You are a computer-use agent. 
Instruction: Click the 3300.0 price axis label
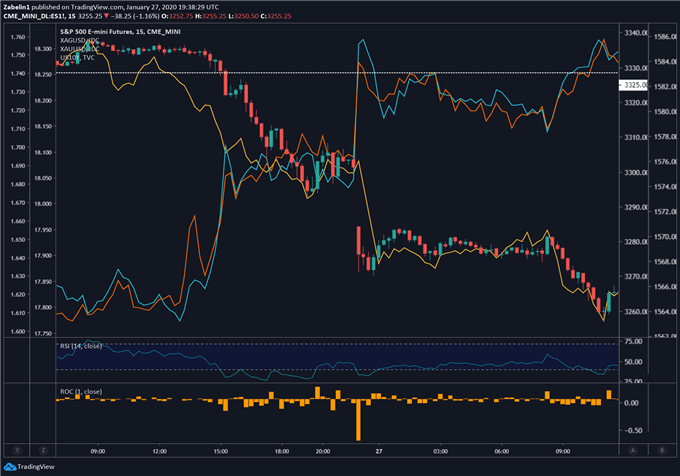click(x=636, y=173)
